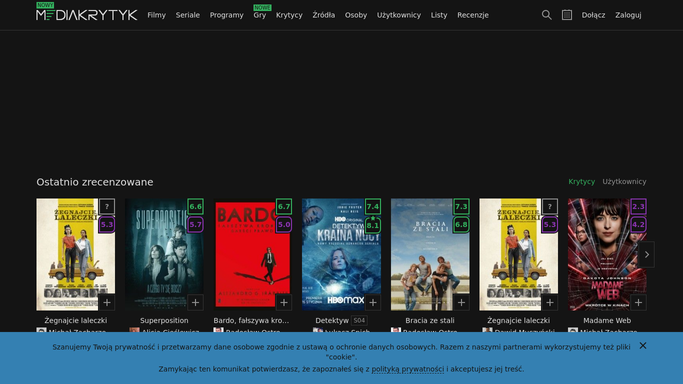Screen dimensions: 683x384
Task: Add Bardo to list with plus
Action: point(284,302)
